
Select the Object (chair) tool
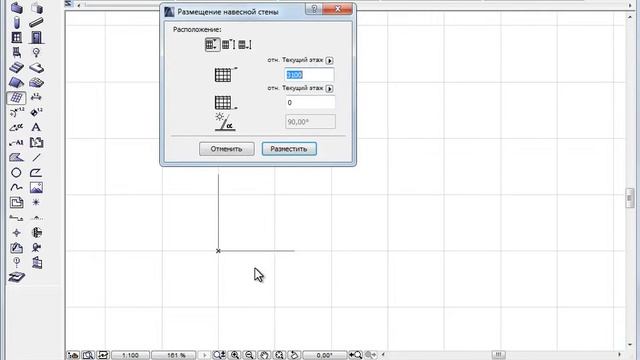16,53
